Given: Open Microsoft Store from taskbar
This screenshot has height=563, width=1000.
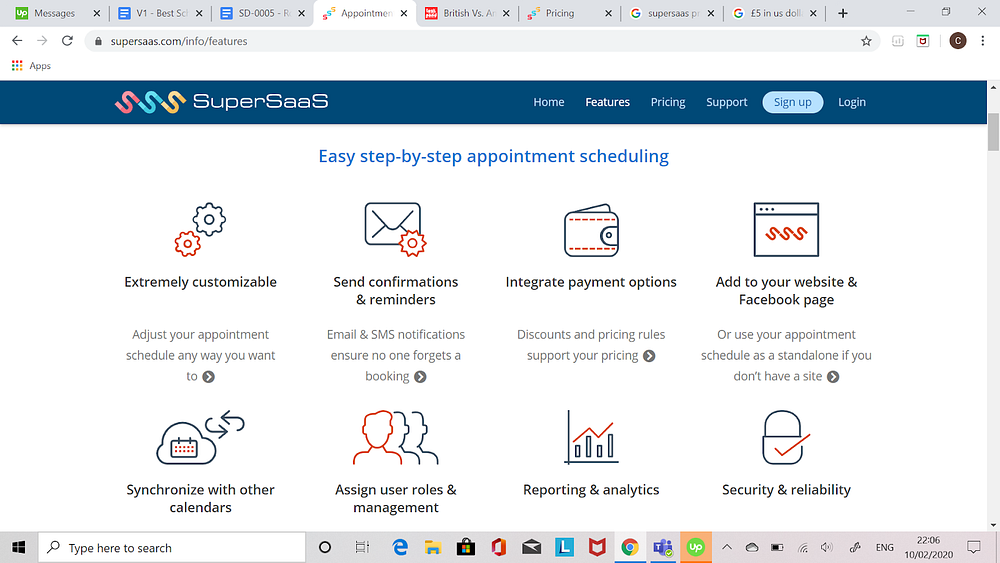Looking at the screenshot, I should coord(466,547).
